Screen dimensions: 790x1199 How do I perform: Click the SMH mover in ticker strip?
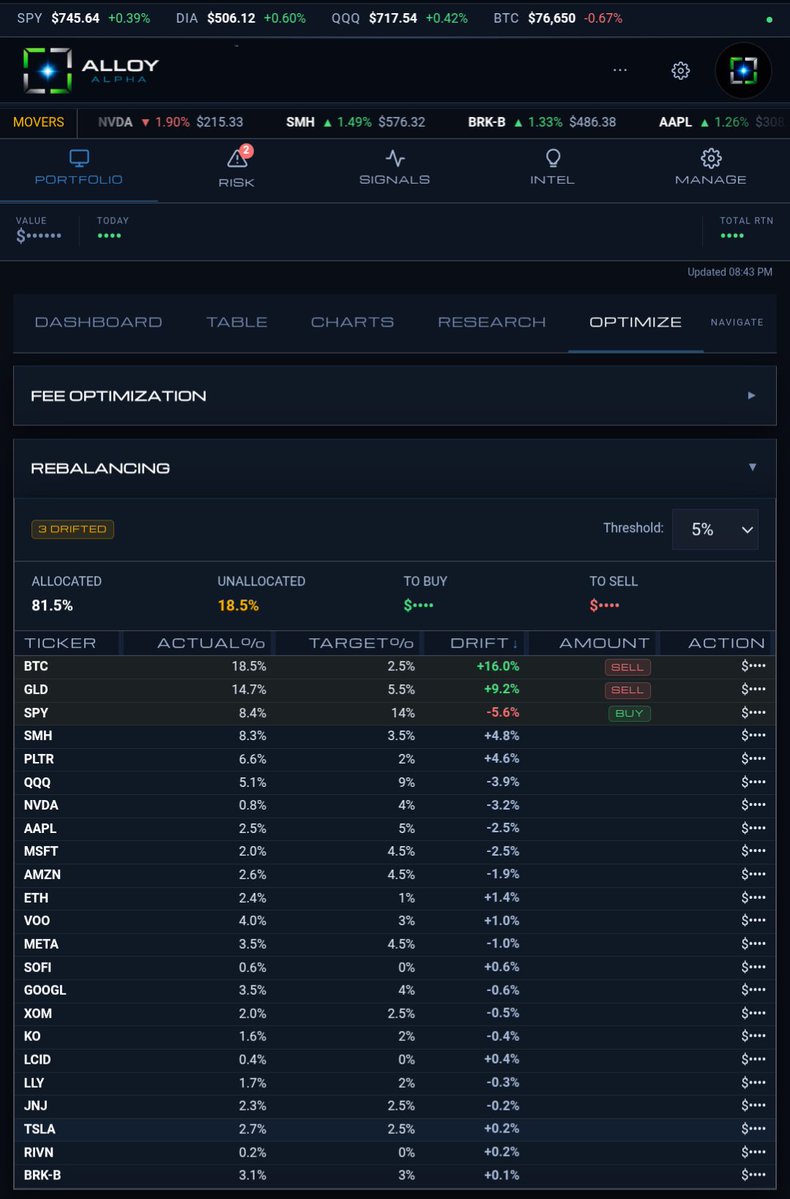(x=355, y=122)
